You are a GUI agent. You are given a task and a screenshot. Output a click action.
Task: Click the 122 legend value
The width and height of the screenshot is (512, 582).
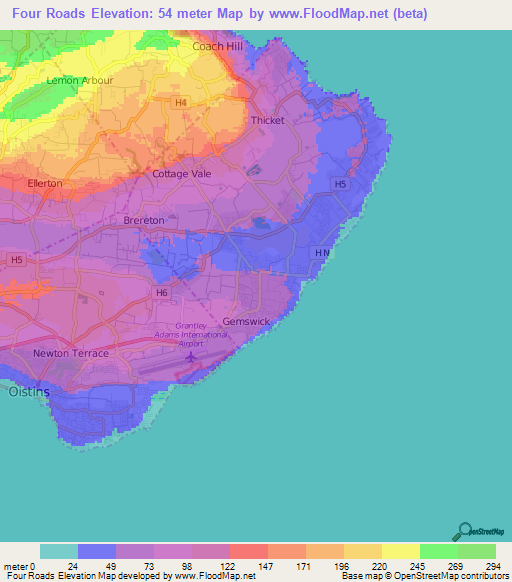point(227,567)
